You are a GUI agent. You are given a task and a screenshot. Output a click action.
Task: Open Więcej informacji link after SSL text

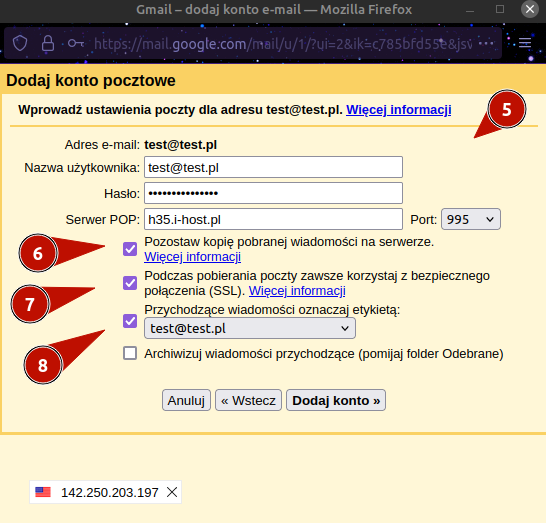[297, 290]
